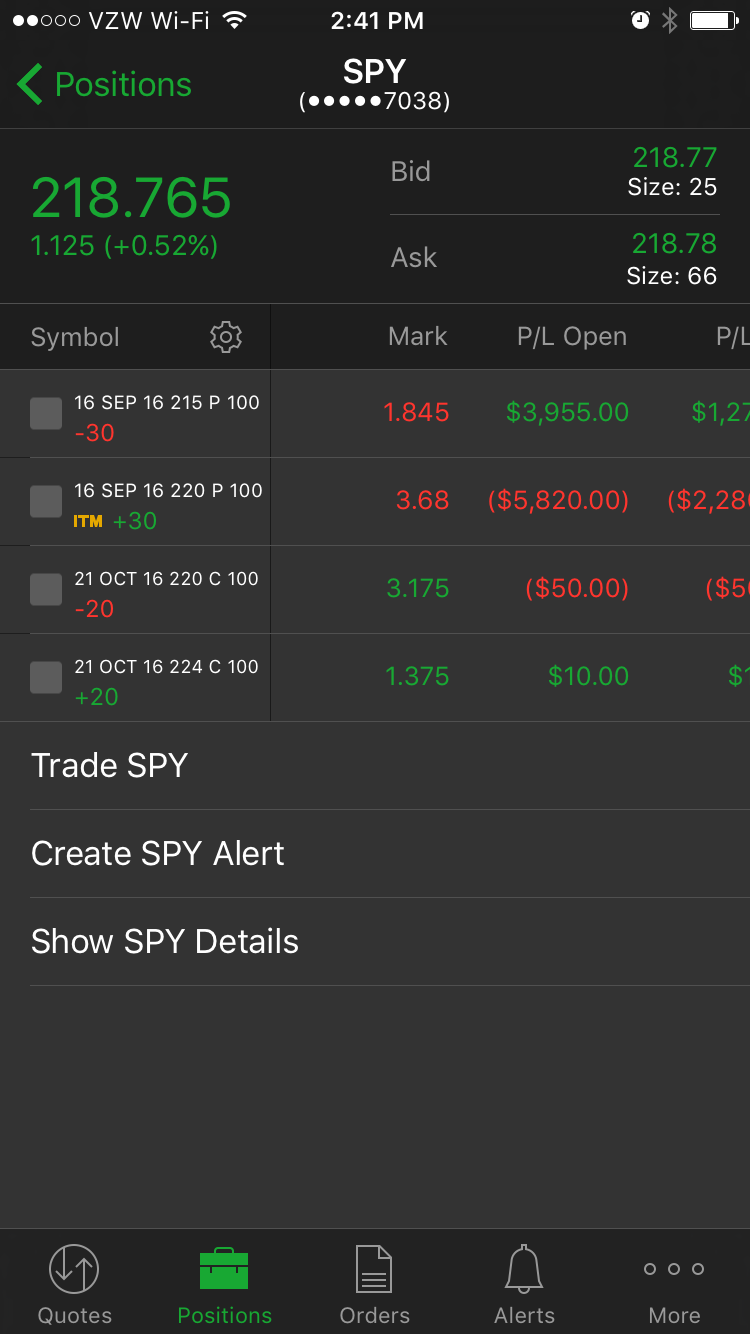Tap the P/L Open value ($50.00)
Viewport: 750px width, 1334px height.
pos(577,588)
